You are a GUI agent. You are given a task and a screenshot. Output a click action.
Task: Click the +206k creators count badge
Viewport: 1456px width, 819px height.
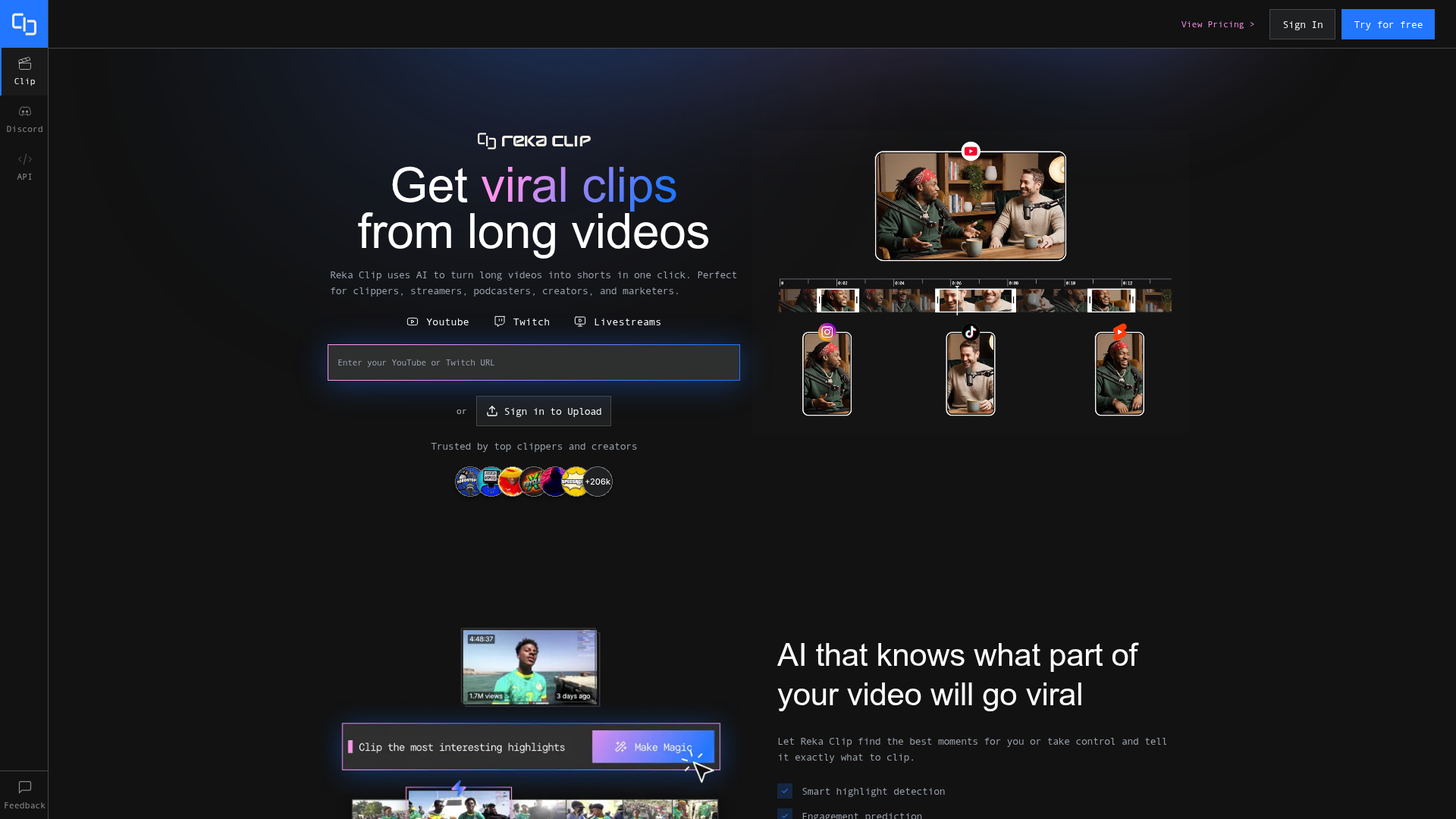point(598,482)
